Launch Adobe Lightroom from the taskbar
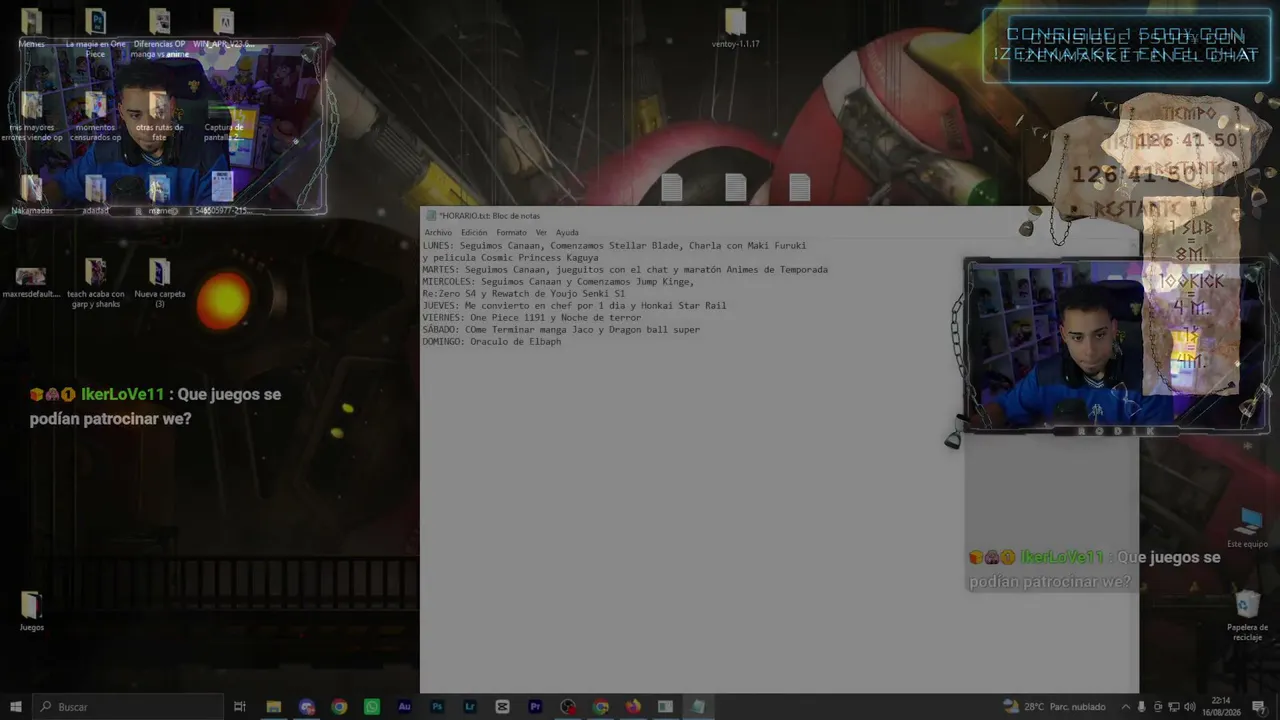Screen dimensions: 1280x720 470,707
